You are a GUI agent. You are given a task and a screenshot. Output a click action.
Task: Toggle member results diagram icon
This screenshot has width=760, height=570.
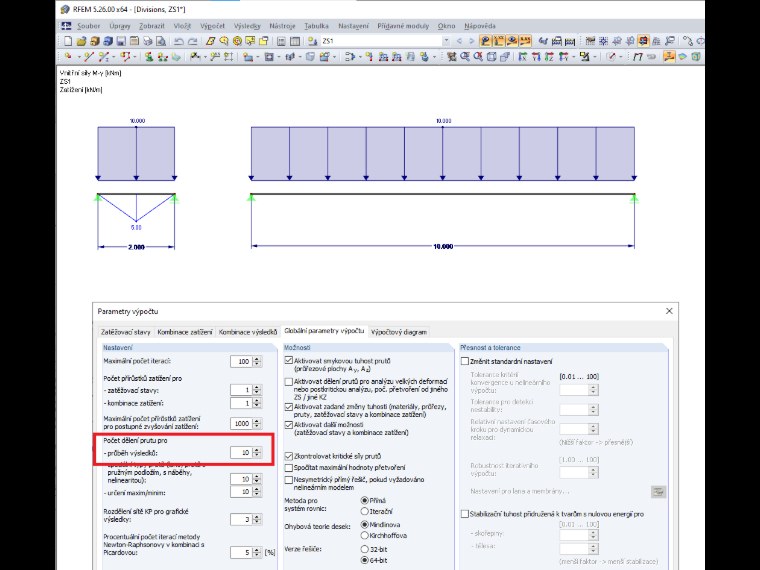[669, 57]
